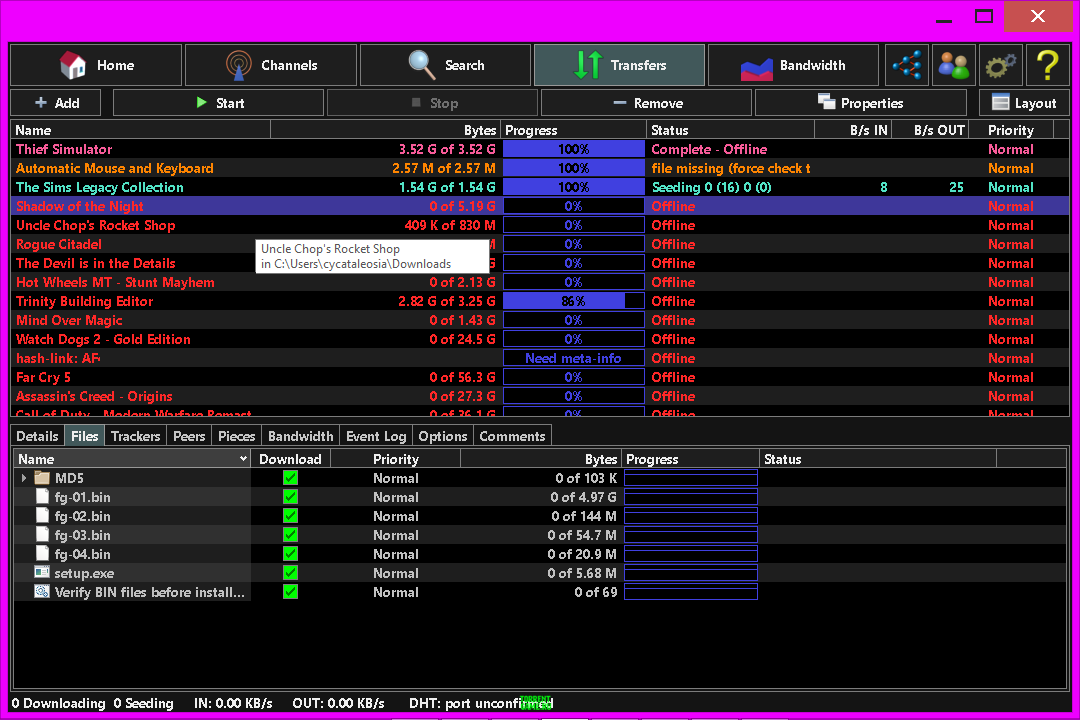Viewport: 1080px width, 720px height.
Task: Expand the MD5 folder tree
Action: tap(24, 479)
